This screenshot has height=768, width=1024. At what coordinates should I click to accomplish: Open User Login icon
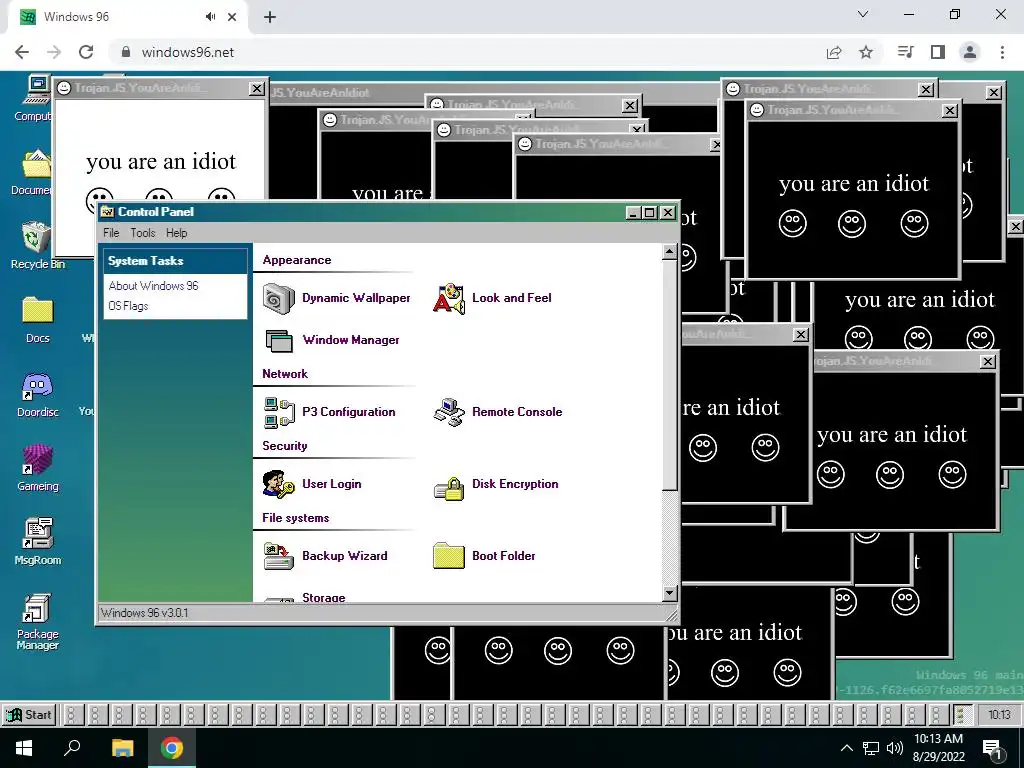click(x=279, y=485)
